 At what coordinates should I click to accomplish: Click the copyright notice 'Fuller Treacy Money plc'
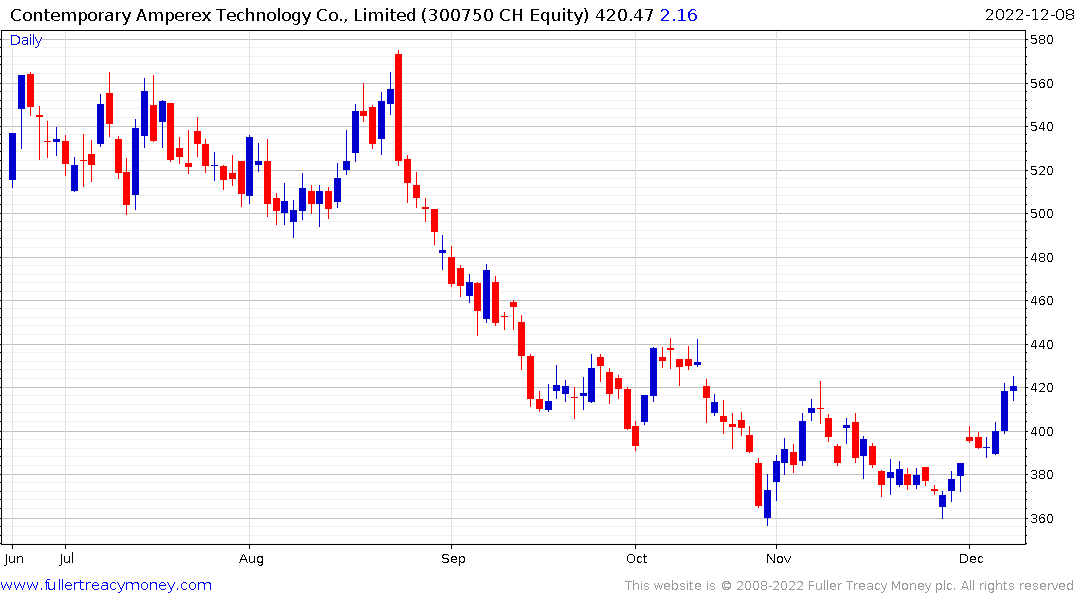point(882,586)
